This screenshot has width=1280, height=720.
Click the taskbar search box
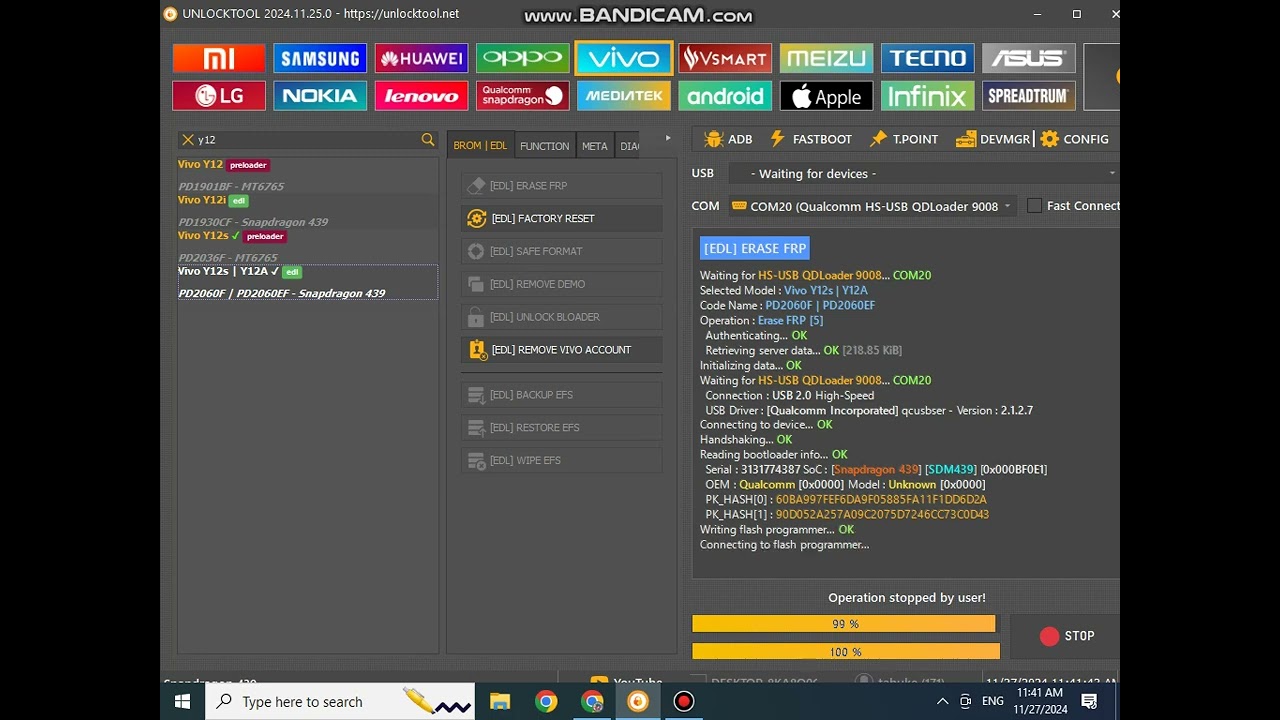pos(340,701)
